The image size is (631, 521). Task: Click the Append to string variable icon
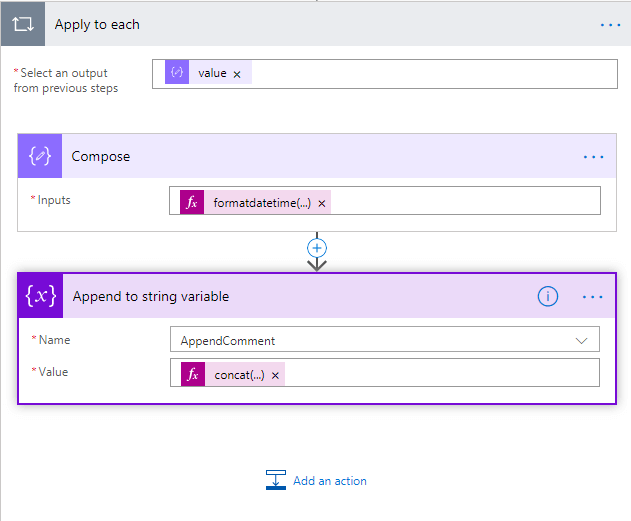coord(41,296)
